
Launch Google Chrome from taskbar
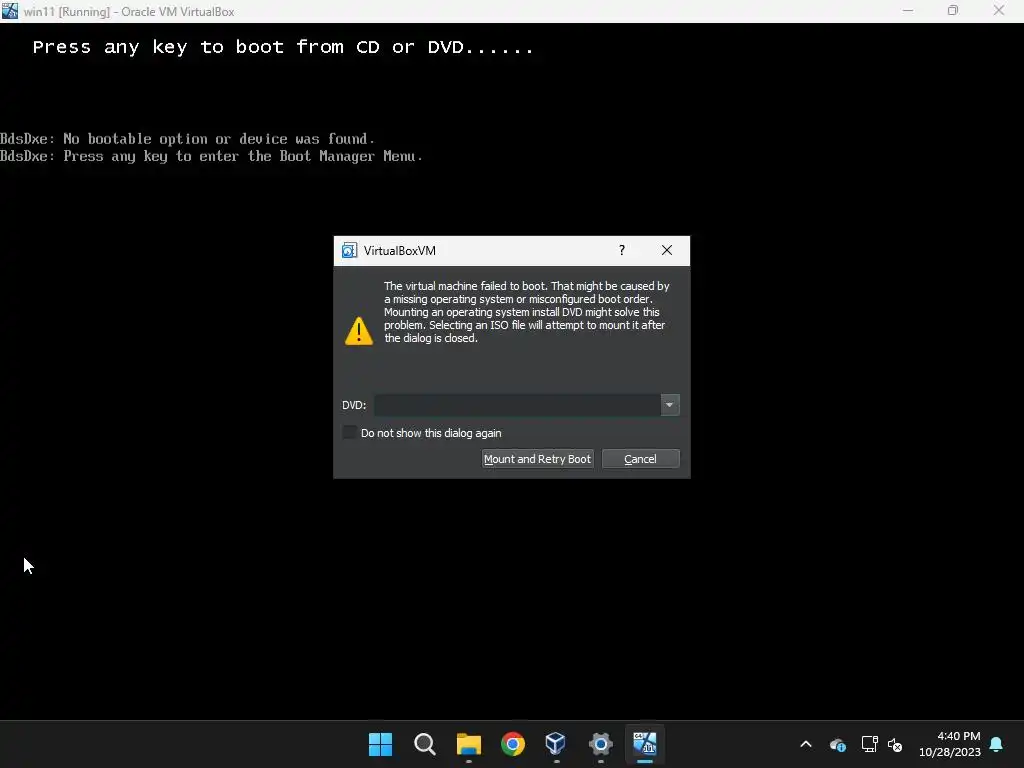pos(513,744)
